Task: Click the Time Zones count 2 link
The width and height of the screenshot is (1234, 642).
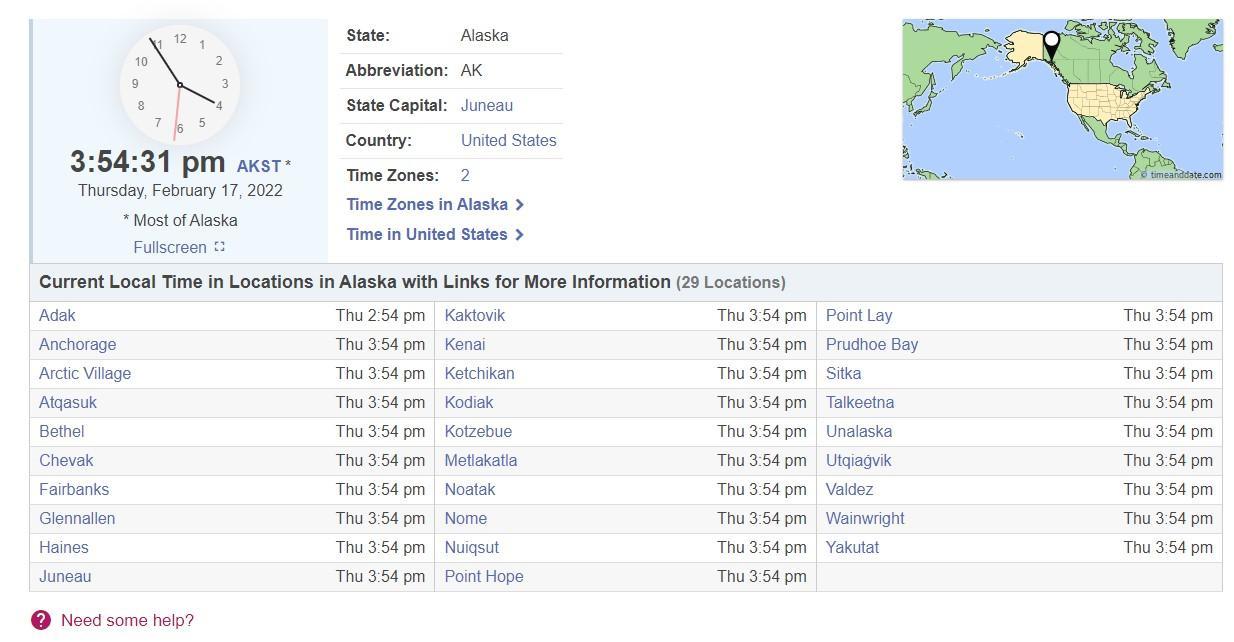Action: coord(465,176)
